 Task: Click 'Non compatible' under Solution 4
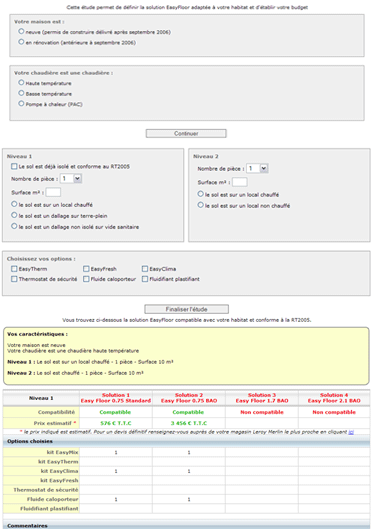tap(334, 412)
